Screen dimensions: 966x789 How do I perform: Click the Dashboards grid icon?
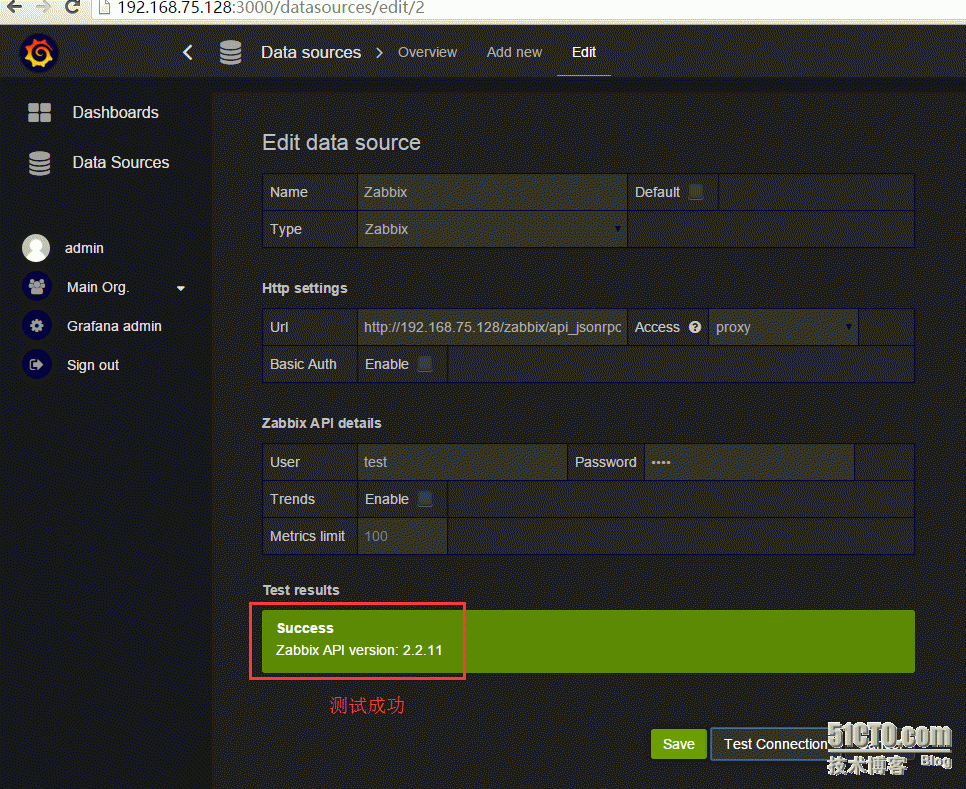pyautogui.click(x=39, y=113)
